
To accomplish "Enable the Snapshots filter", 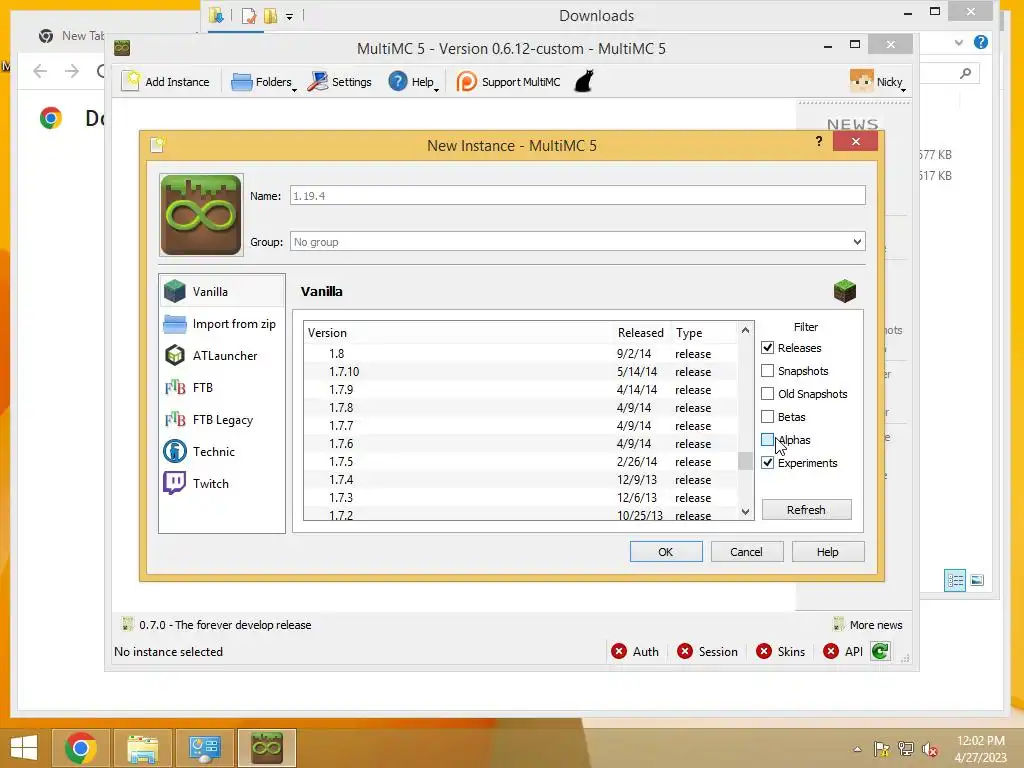I will click(767, 371).
